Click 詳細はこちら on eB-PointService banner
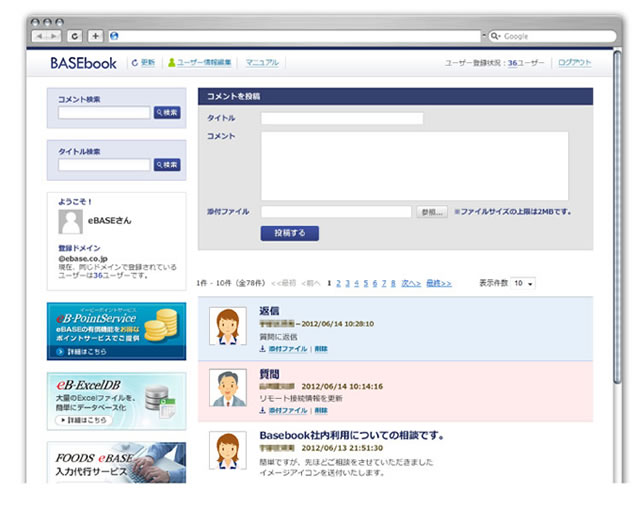The image size is (640, 508). (x=82, y=352)
